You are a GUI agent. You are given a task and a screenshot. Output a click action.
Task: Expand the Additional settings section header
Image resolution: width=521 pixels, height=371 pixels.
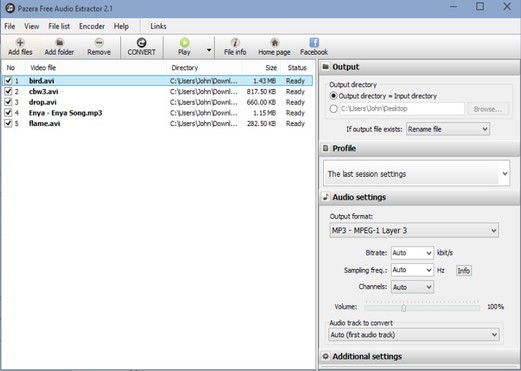tap(419, 356)
